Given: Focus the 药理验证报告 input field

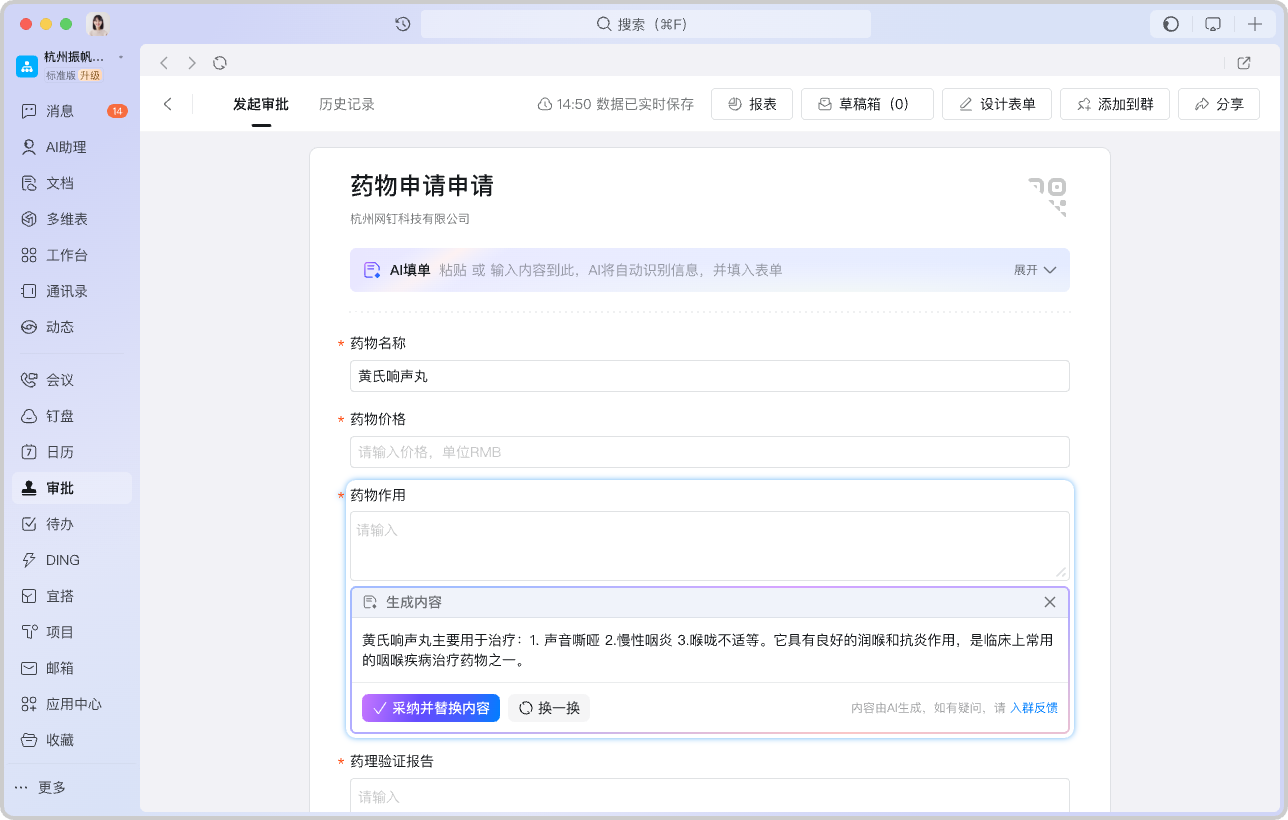Looking at the screenshot, I should tap(710, 795).
